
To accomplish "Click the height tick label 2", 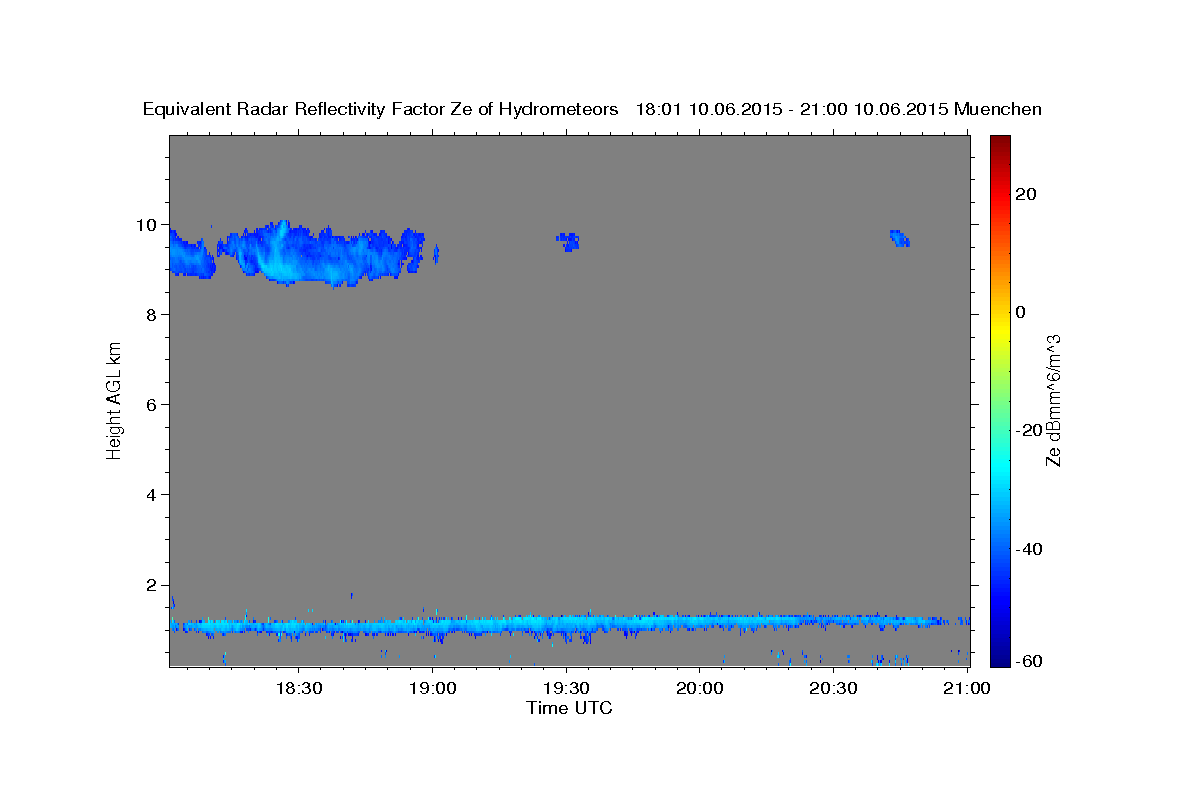I will tap(154, 585).
